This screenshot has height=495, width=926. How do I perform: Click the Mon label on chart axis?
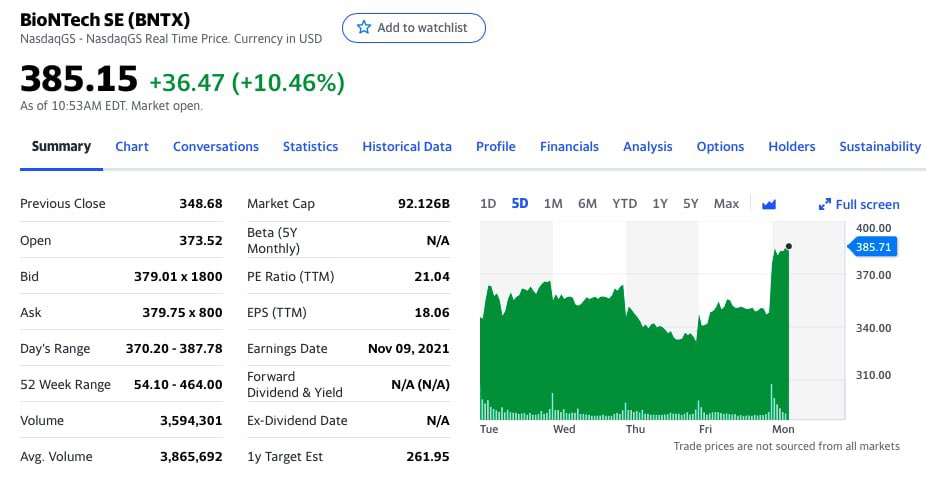783,429
